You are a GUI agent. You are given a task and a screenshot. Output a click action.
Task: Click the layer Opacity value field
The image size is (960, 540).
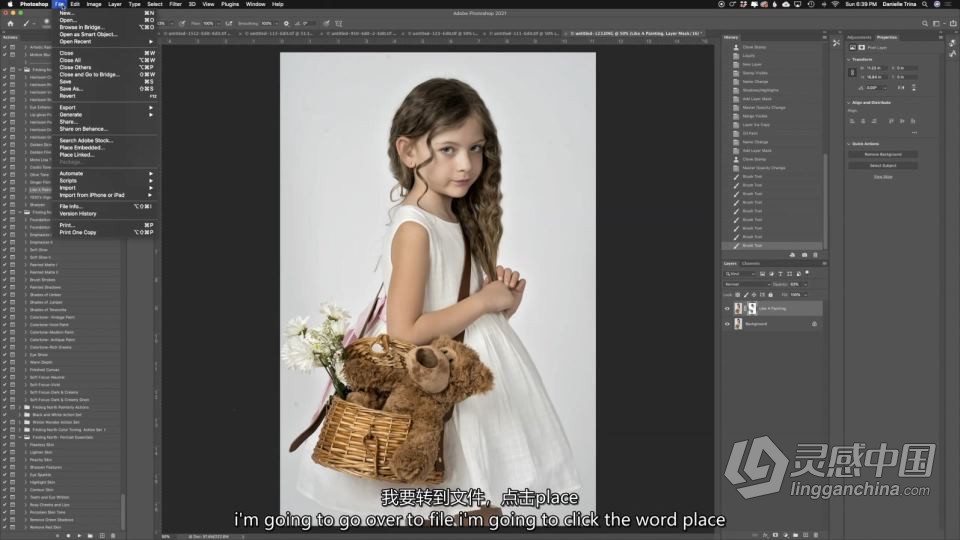point(796,284)
